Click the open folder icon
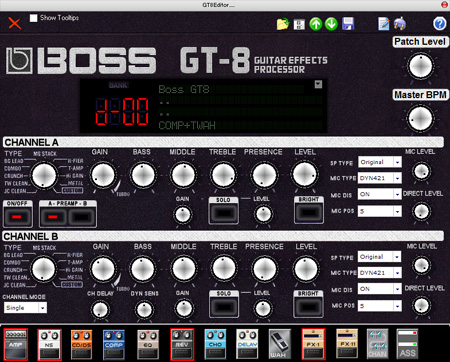Image resolution: width=450 pixels, height=362 pixels. pos(283,24)
